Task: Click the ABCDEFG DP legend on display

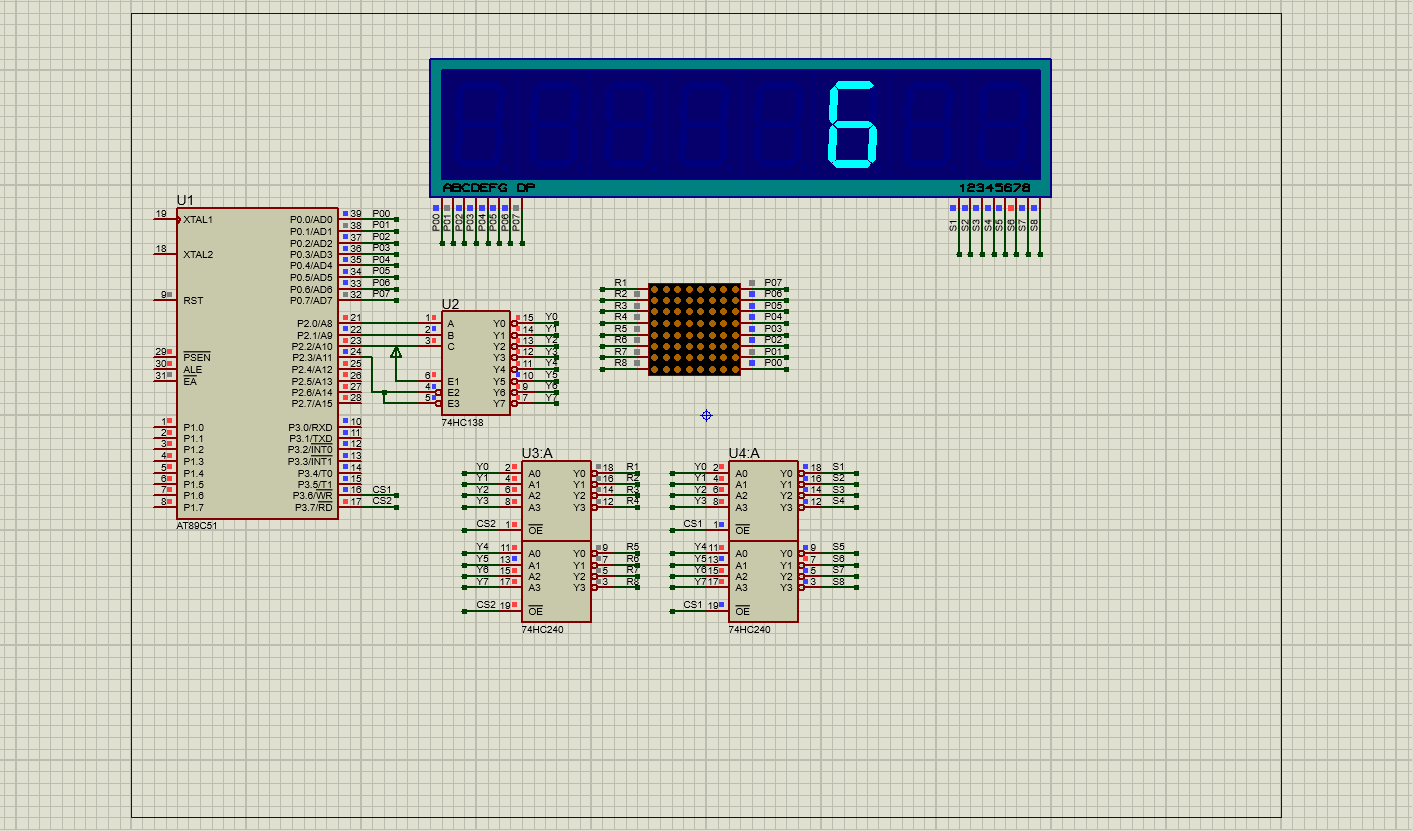Action: click(489, 188)
